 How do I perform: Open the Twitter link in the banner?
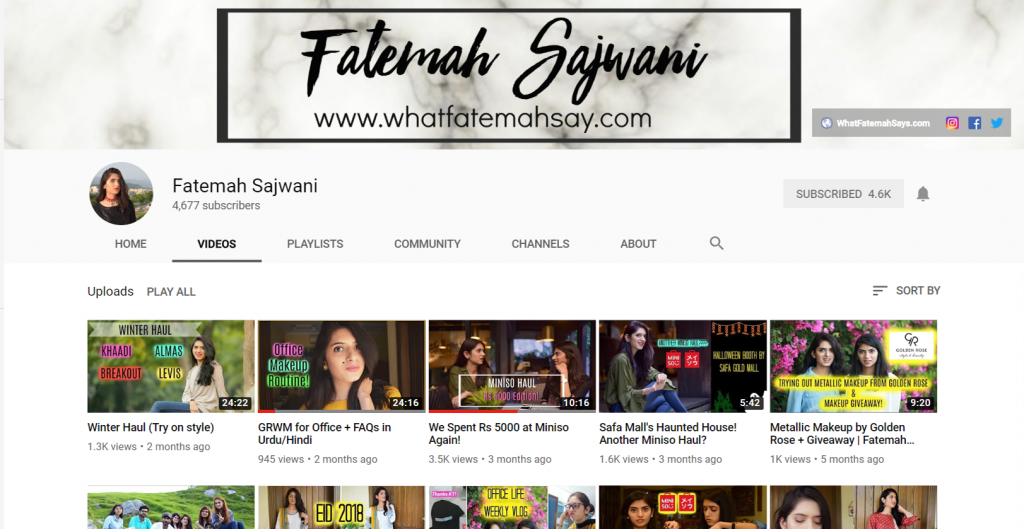point(997,123)
